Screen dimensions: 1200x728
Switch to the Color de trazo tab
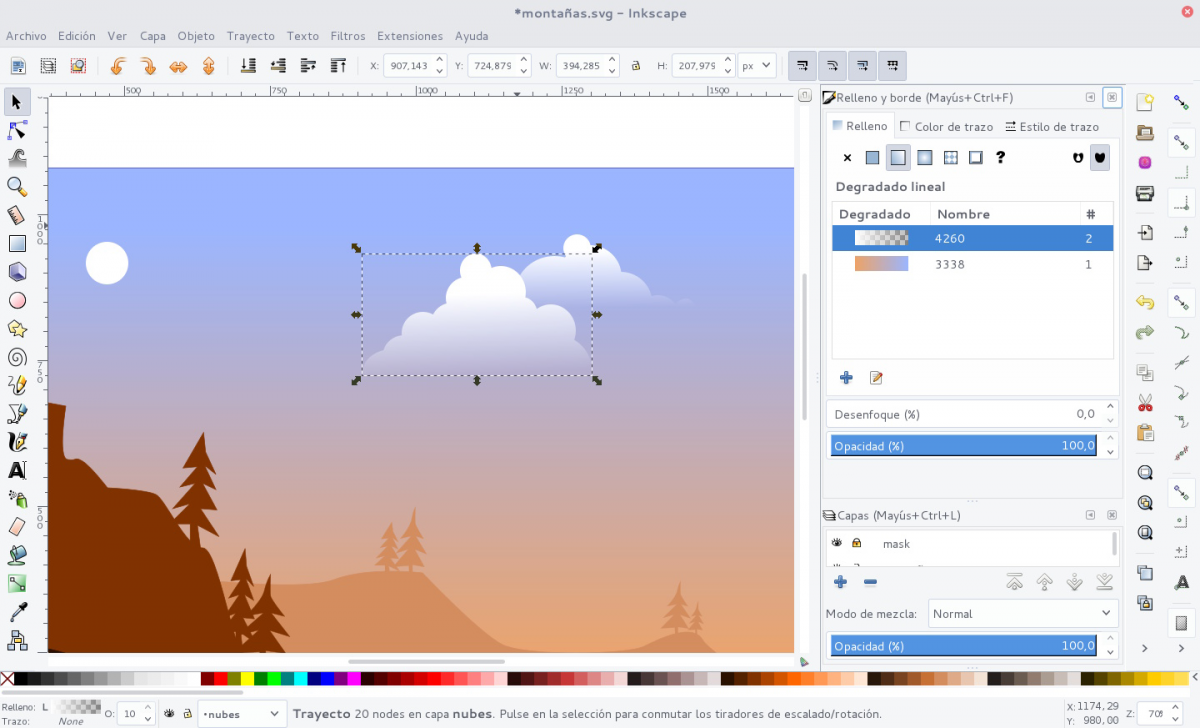point(946,126)
